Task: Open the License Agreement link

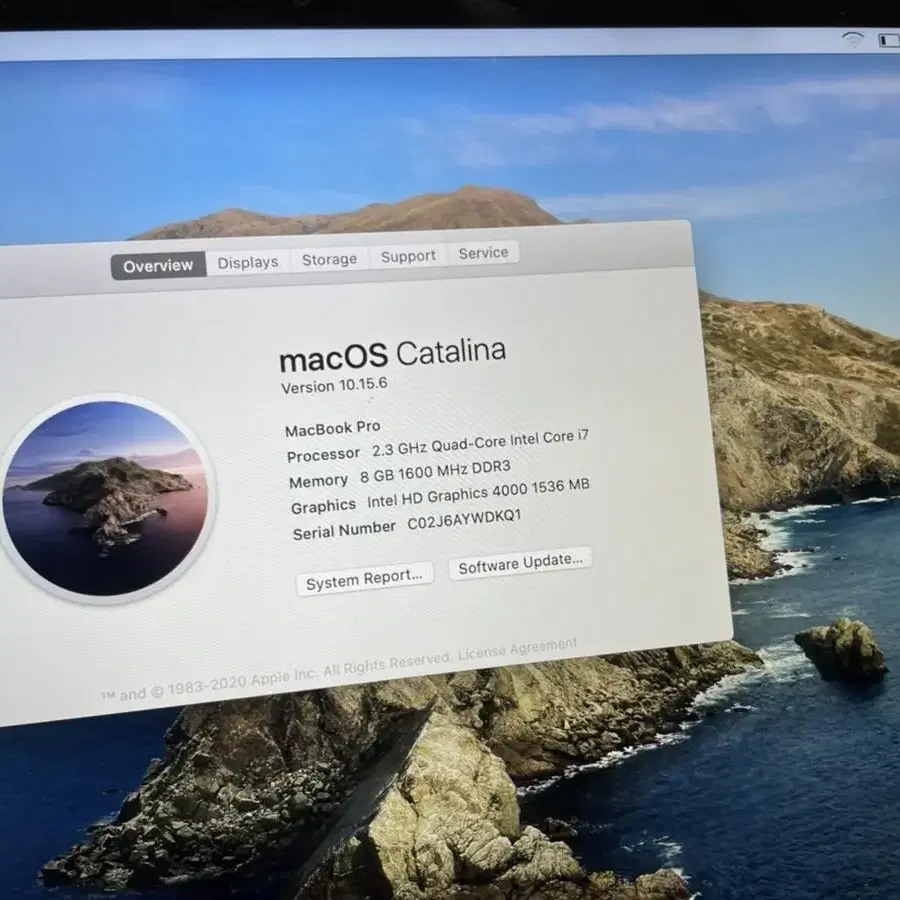Action: pyautogui.click(x=518, y=650)
